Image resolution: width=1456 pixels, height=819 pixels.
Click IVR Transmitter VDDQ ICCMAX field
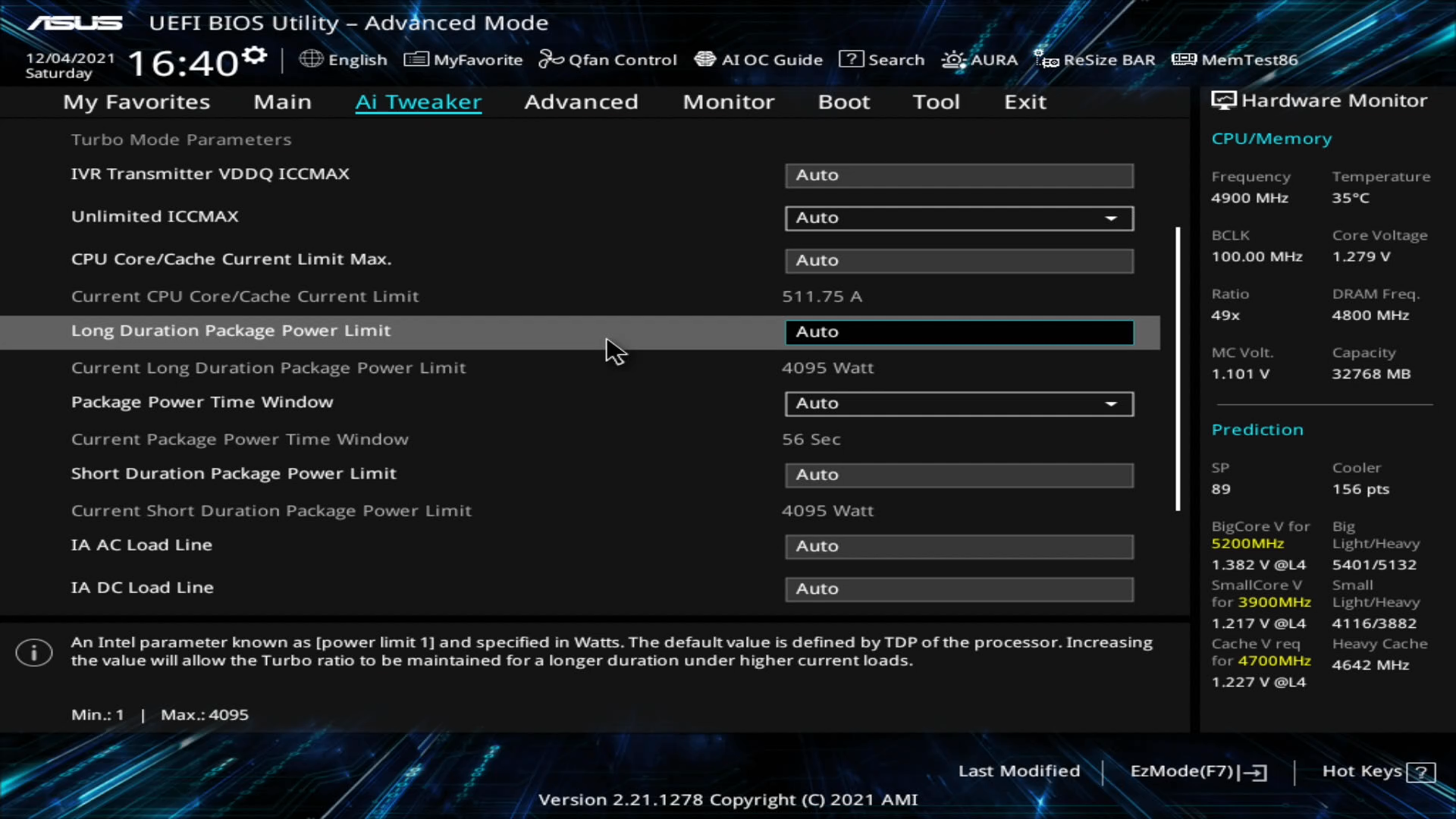pos(959,175)
